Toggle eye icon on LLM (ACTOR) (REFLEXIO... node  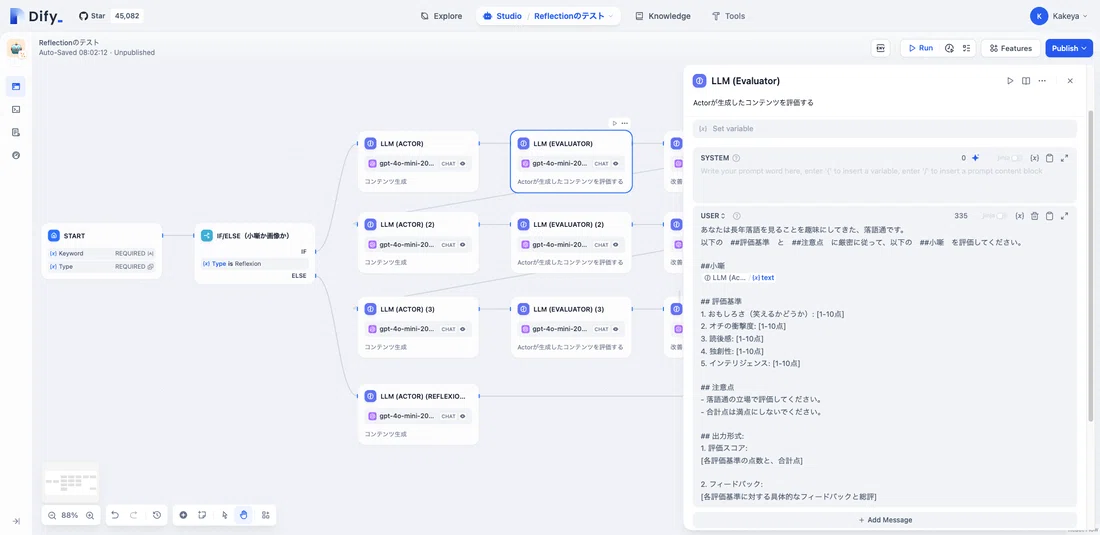click(462, 416)
